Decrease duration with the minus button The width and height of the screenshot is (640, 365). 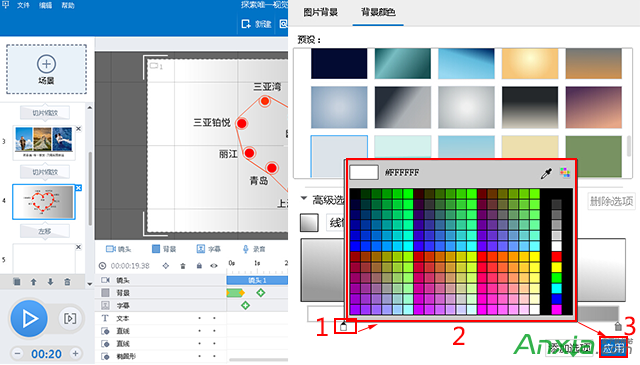[17, 354]
